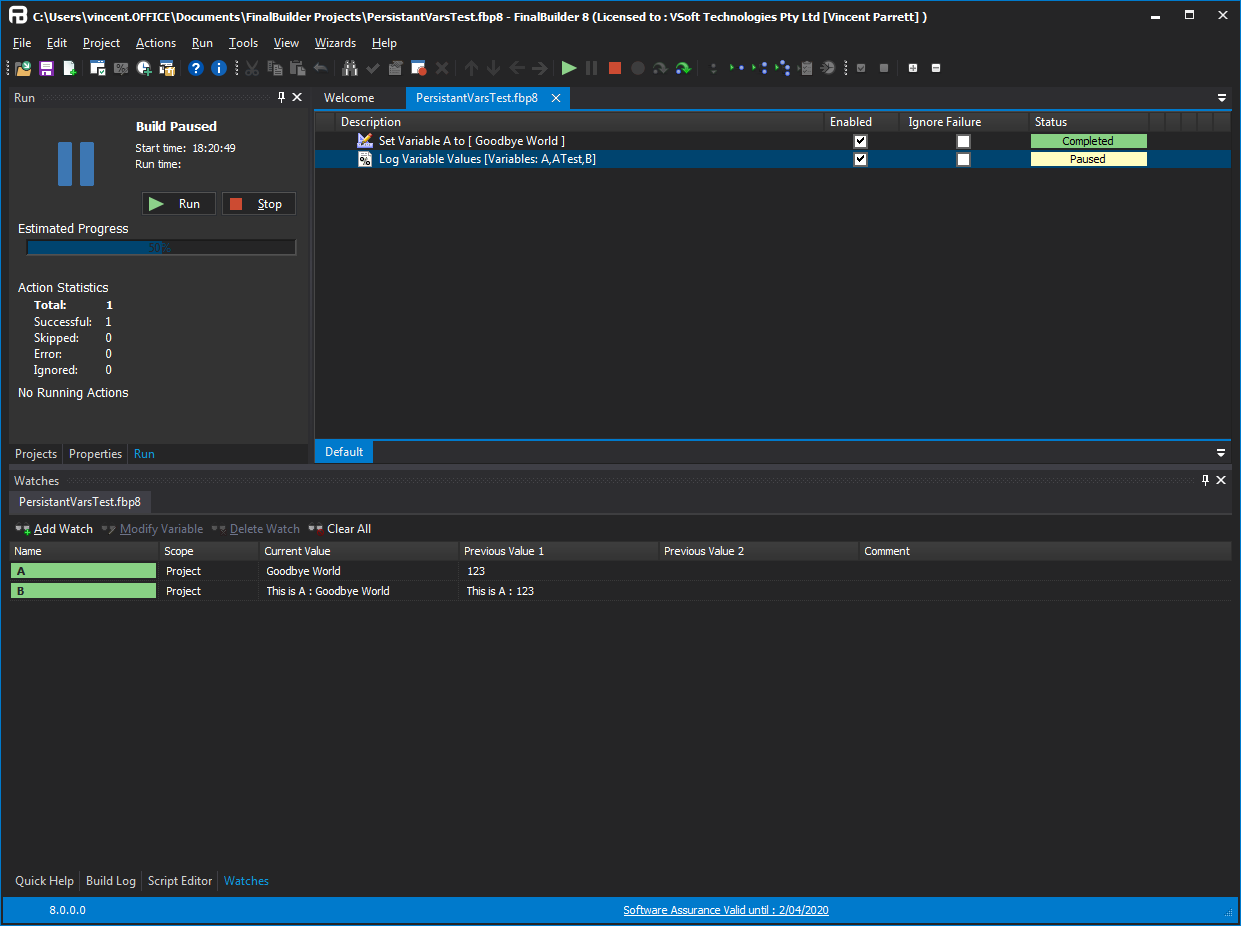Open the document tabs dropdown arrow
The image size is (1241, 926).
point(1221,98)
